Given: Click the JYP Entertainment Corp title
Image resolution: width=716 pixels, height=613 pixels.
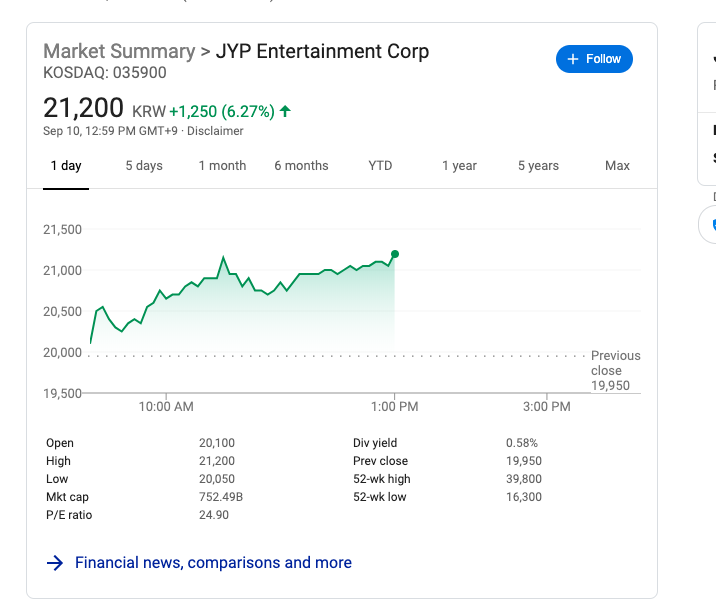Looking at the screenshot, I should [x=322, y=51].
